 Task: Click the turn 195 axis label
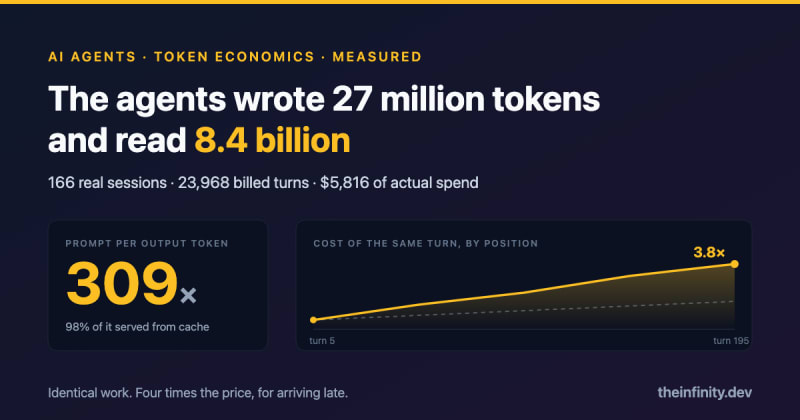731,340
